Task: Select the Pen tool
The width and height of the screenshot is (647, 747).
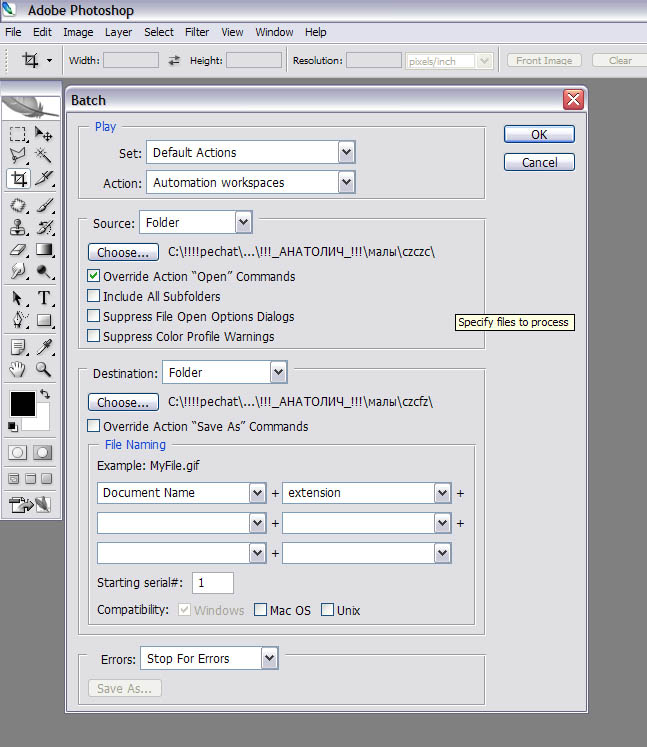Action: pyautogui.click(x=18, y=320)
